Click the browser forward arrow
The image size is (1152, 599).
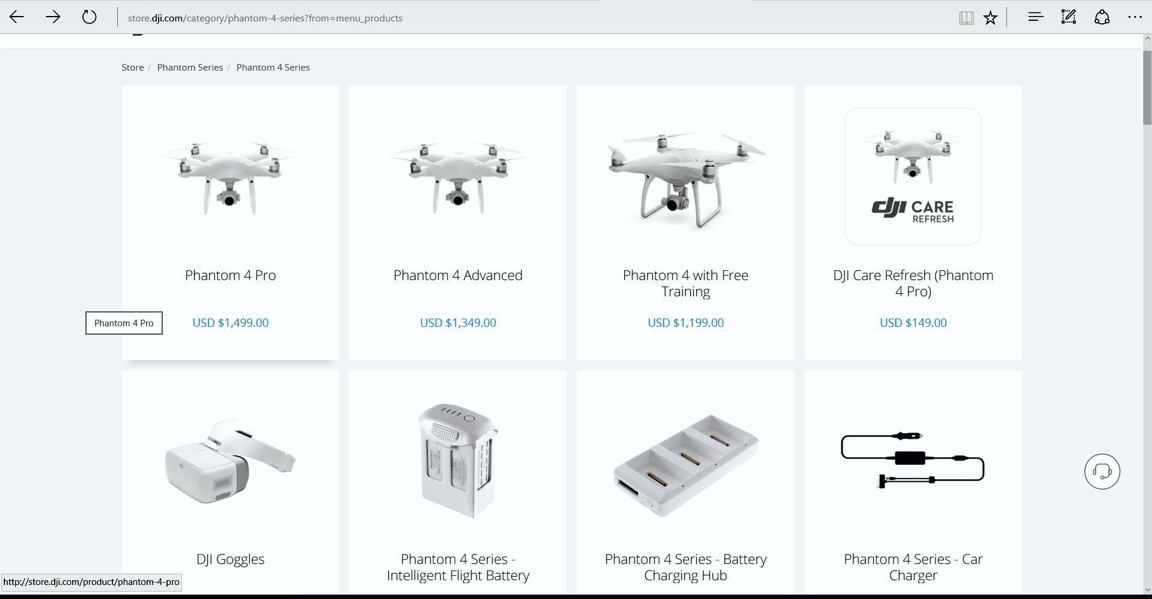point(53,17)
